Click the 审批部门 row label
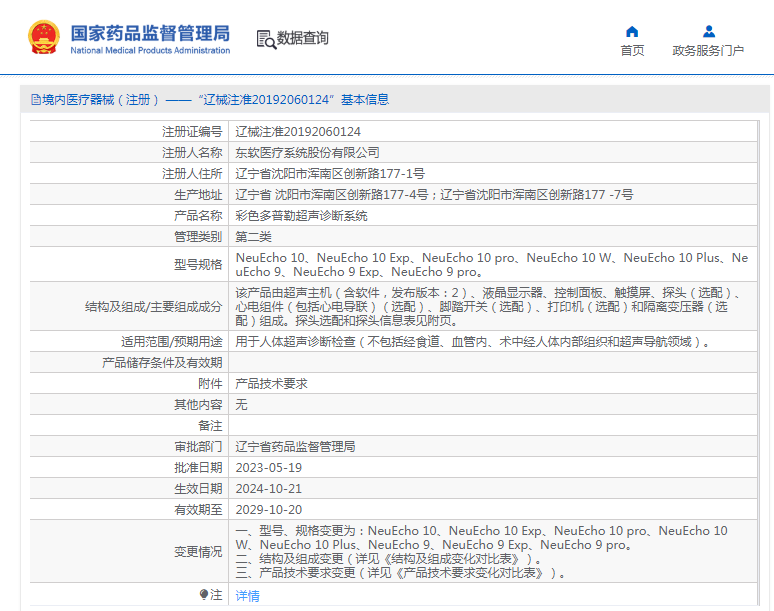774x611 pixels. (198, 447)
